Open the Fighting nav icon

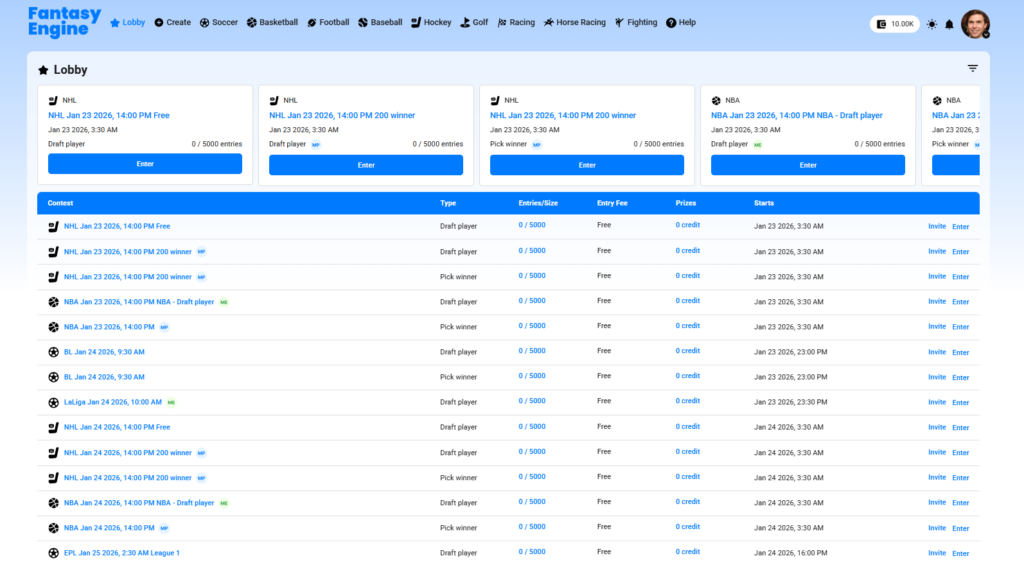[x=620, y=22]
